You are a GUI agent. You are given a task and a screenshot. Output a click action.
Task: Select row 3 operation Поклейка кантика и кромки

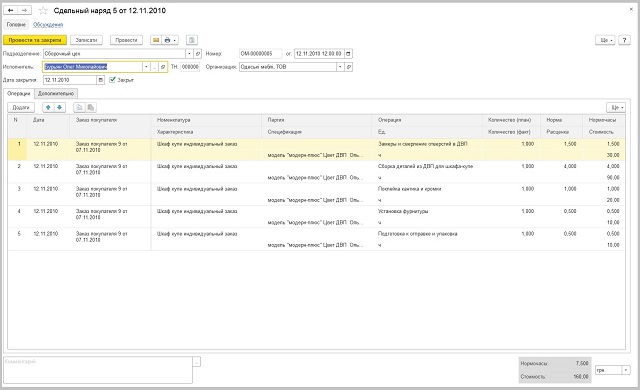point(409,189)
